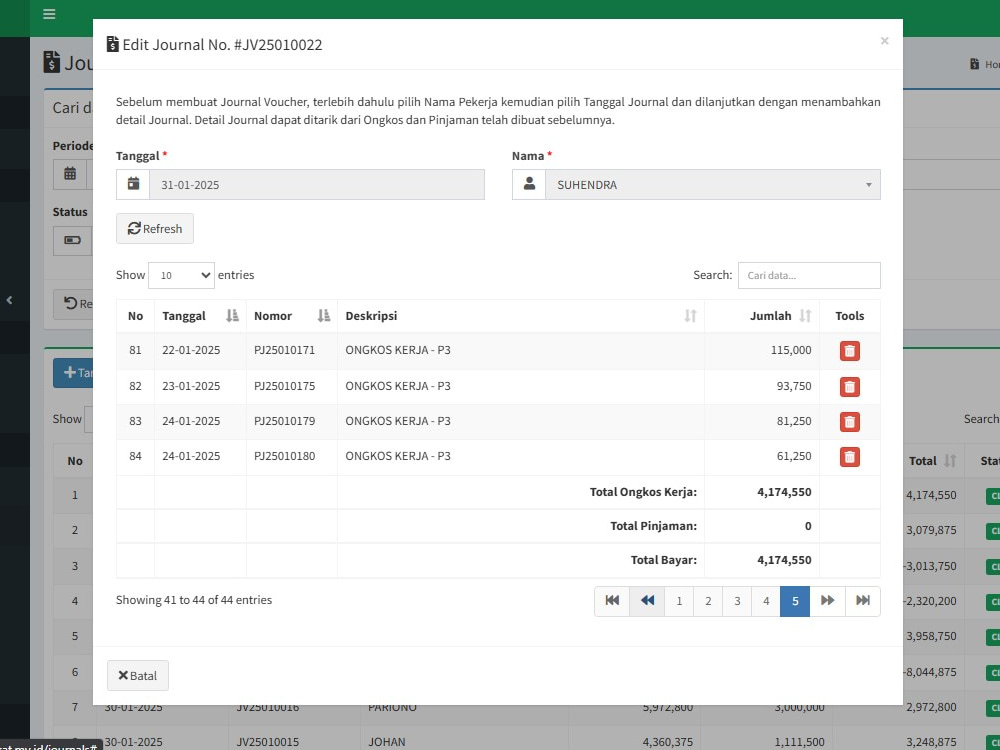Viewport: 1000px width, 750px height.
Task: Focus the Search Cari data field
Action: [809, 276]
